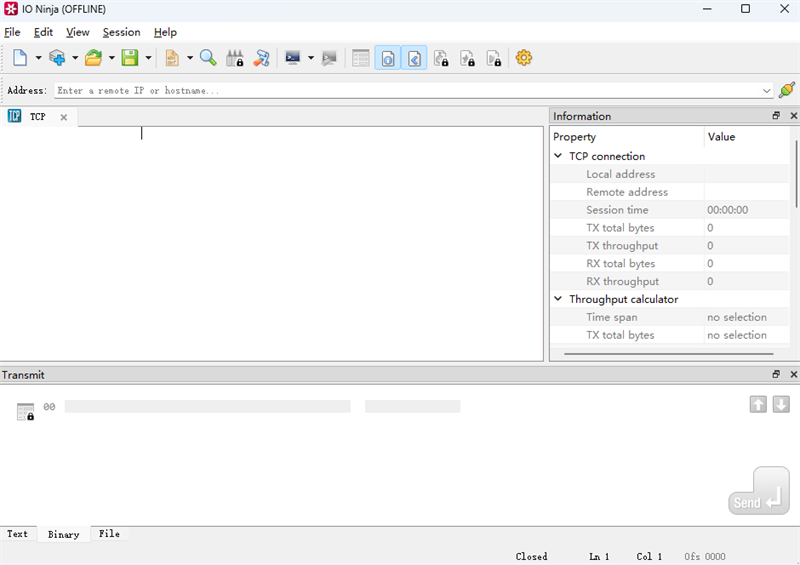Open the terminal monitor icon

tap(293, 58)
